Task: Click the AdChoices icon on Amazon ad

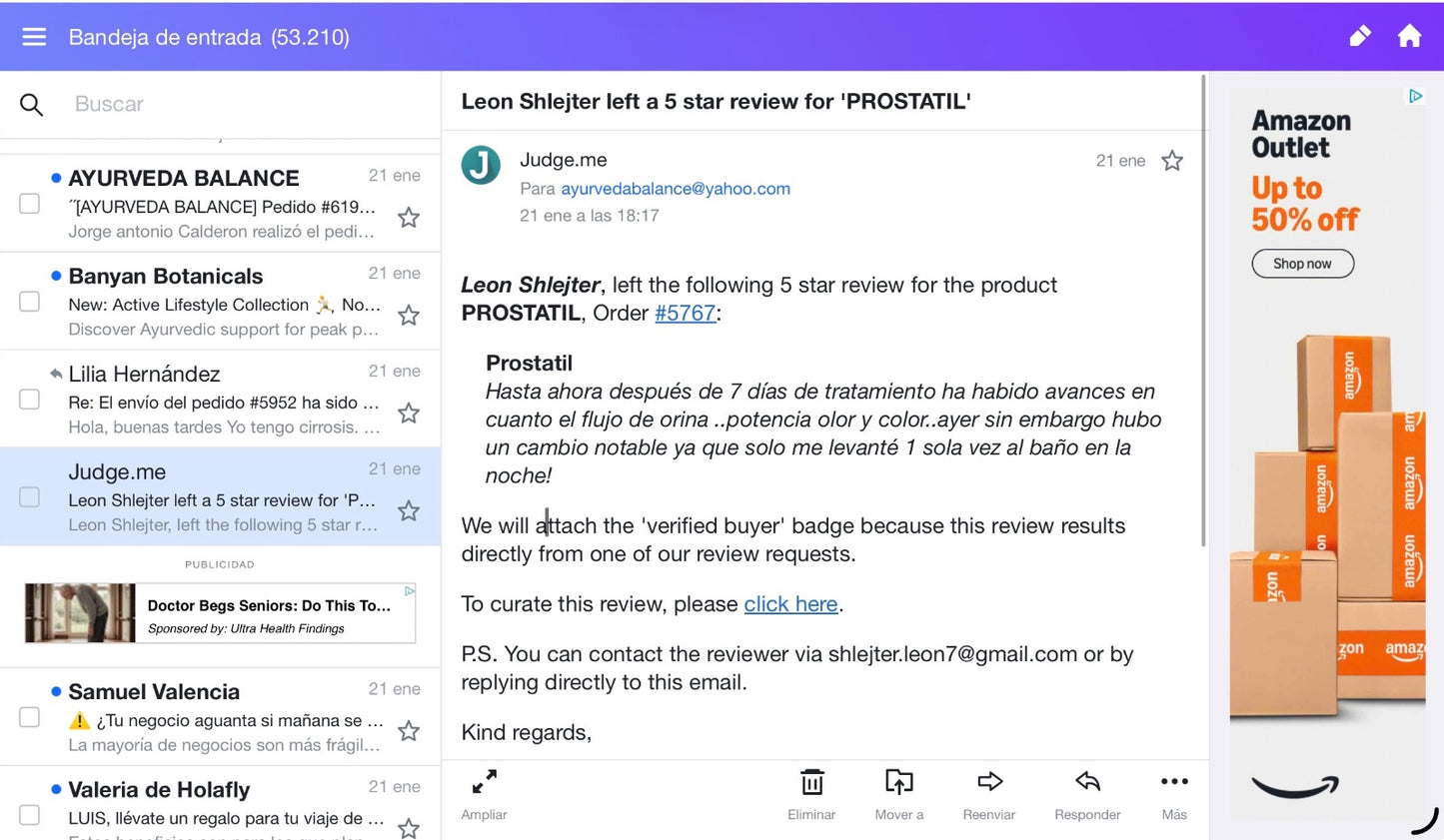Action: pos(1415,97)
